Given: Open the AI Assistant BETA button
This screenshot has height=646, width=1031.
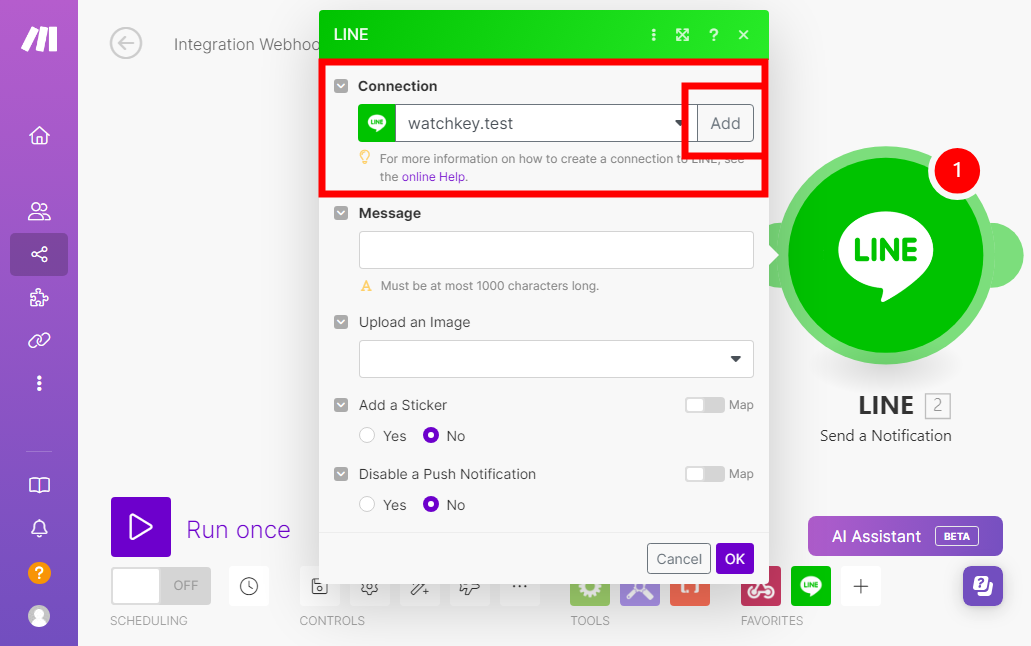Looking at the screenshot, I should click(905, 536).
